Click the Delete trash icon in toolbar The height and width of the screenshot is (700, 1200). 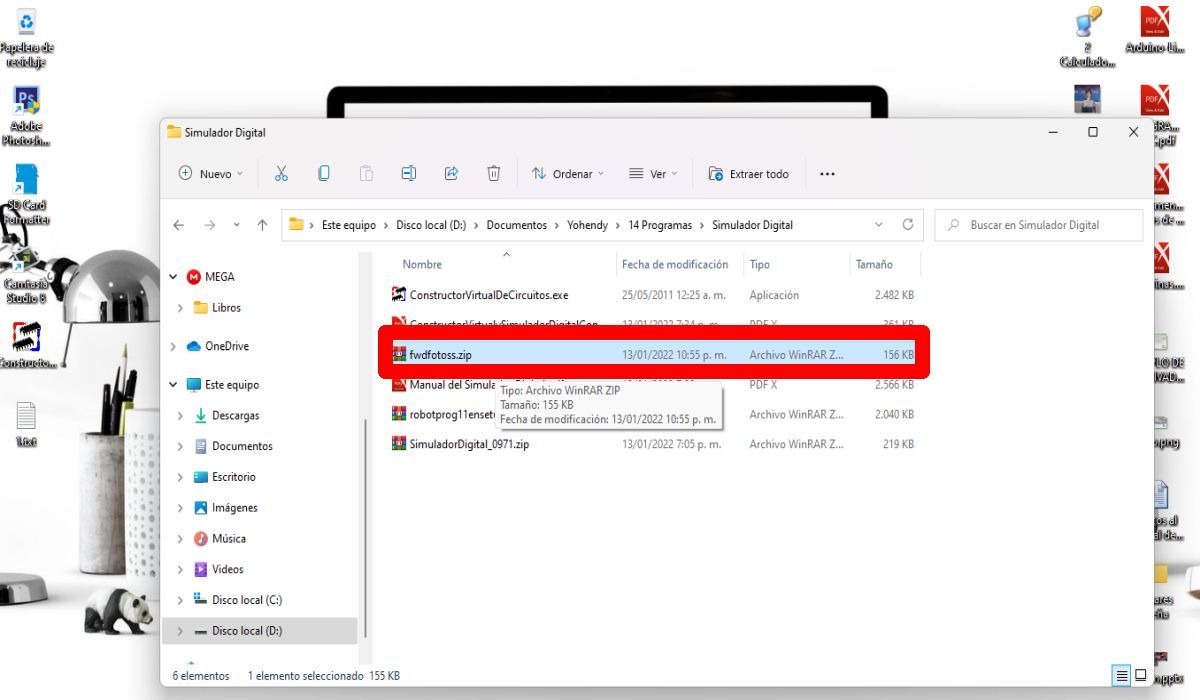pyautogui.click(x=493, y=174)
